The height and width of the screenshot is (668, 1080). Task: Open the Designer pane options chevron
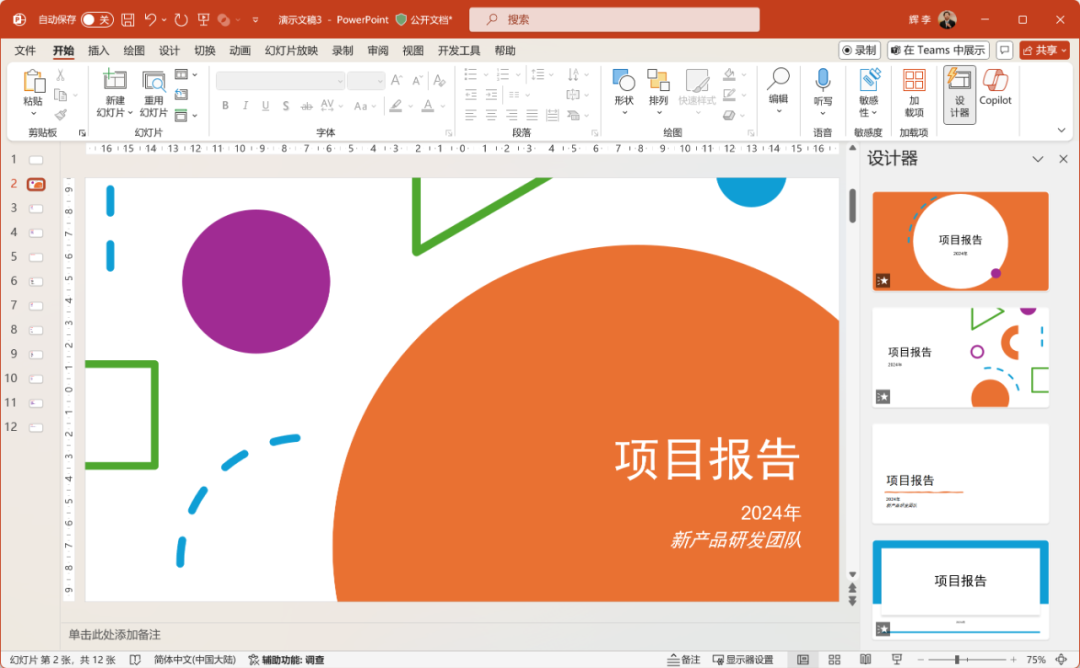[1037, 159]
